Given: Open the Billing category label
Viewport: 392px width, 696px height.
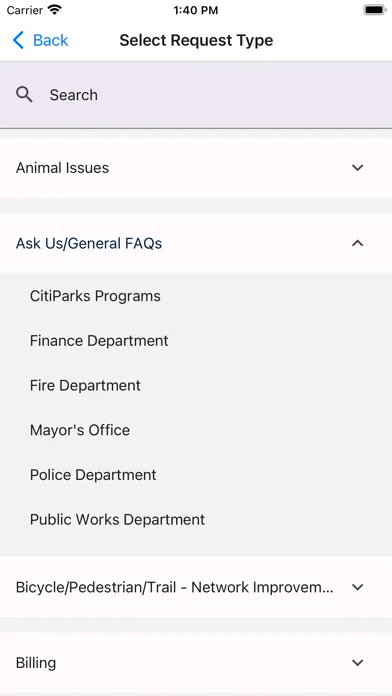Looking at the screenshot, I should tap(36, 663).
